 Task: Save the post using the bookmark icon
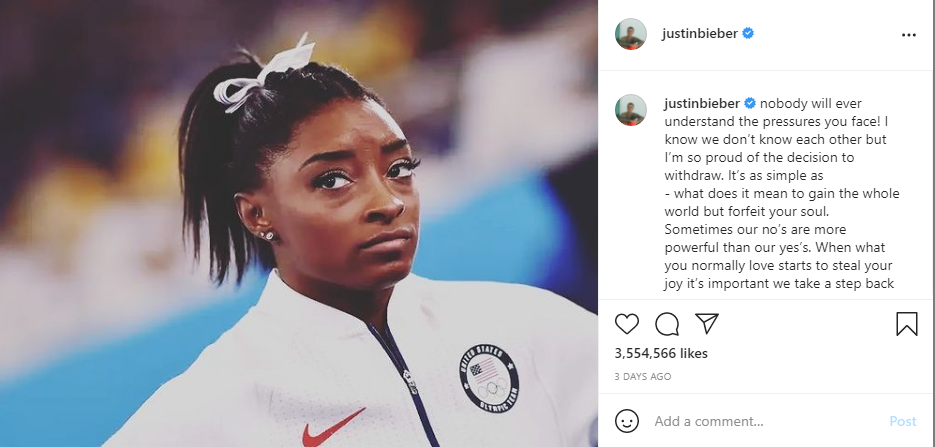pyautogui.click(x=906, y=324)
